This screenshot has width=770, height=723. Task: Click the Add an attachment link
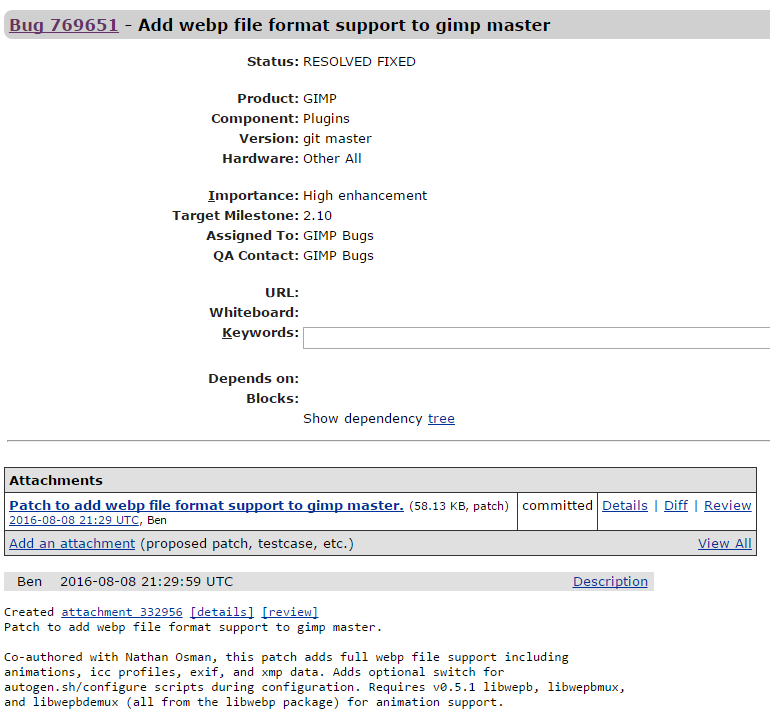click(x=72, y=544)
